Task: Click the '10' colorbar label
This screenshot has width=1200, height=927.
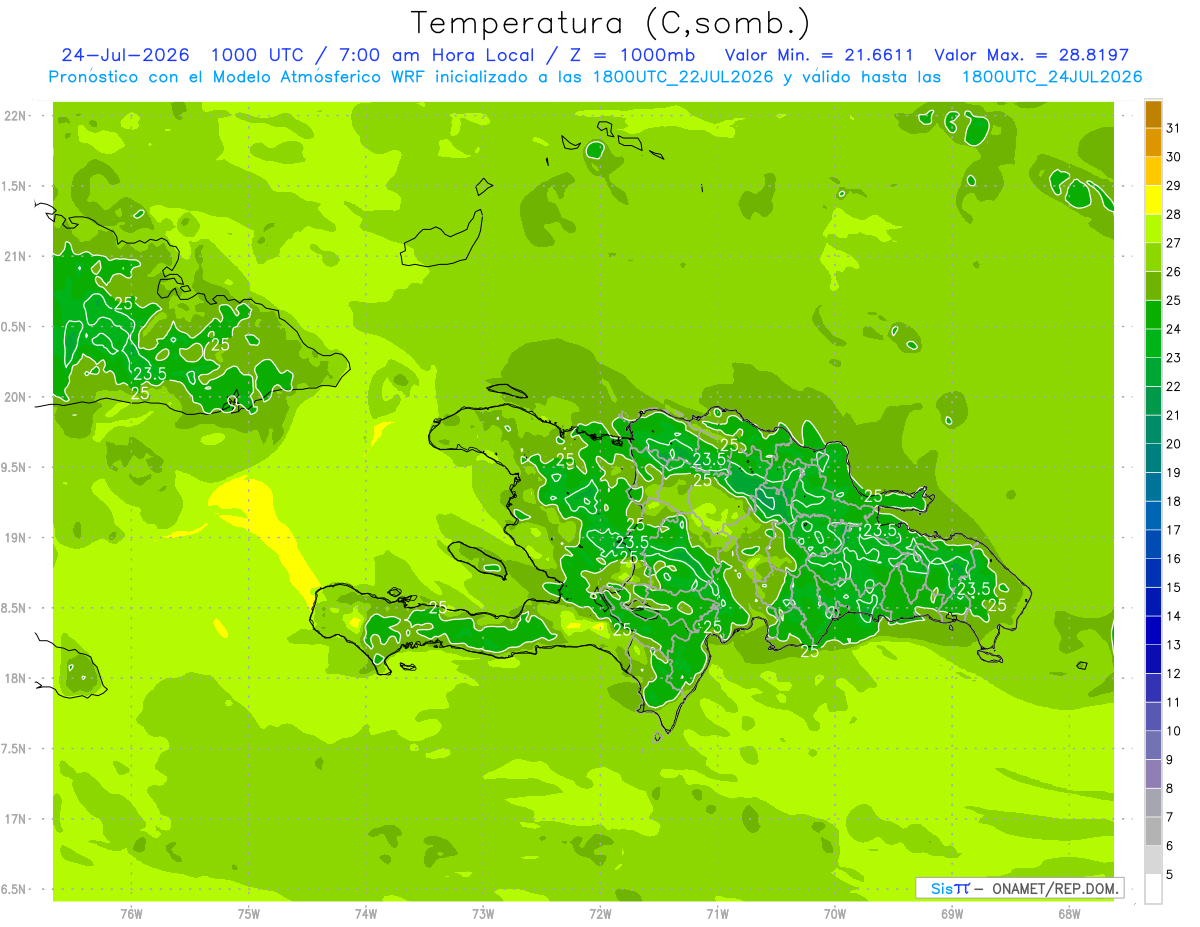Action: click(x=1173, y=732)
